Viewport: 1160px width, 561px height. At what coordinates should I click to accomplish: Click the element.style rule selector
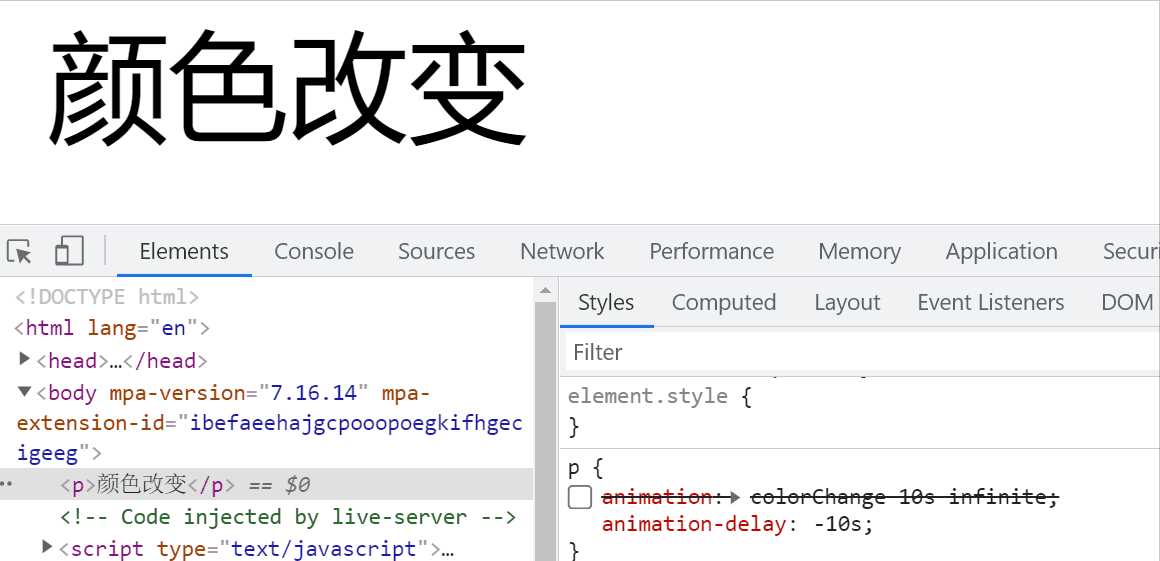click(x=648, y=396)
